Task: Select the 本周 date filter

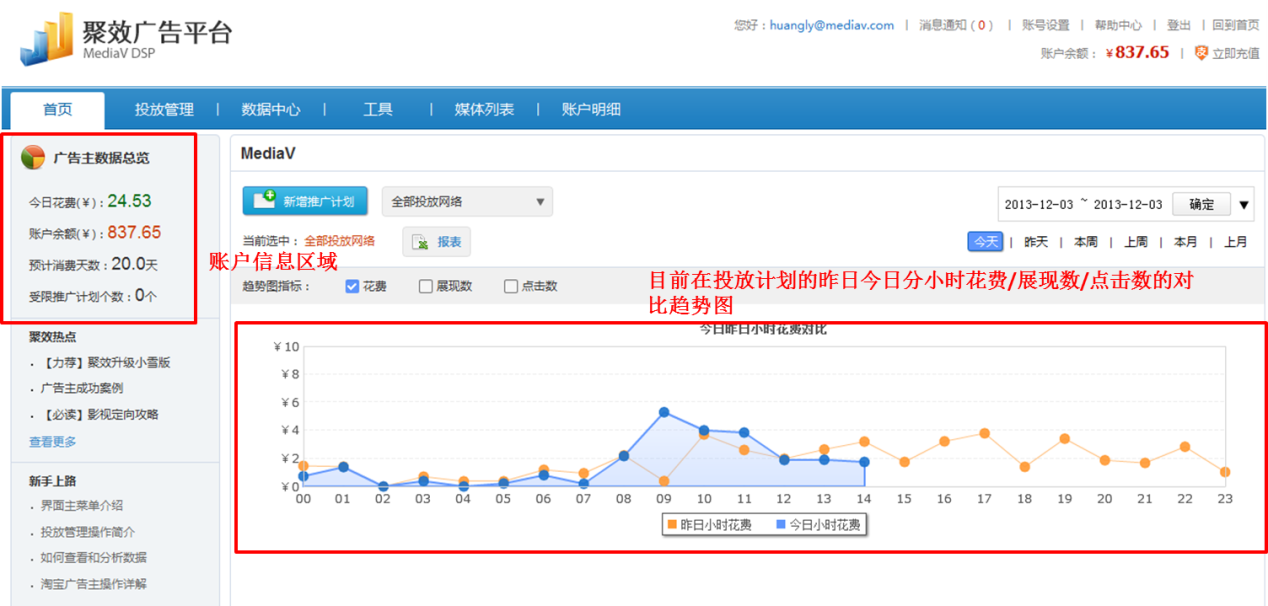Action: (x=1086, y=241)
